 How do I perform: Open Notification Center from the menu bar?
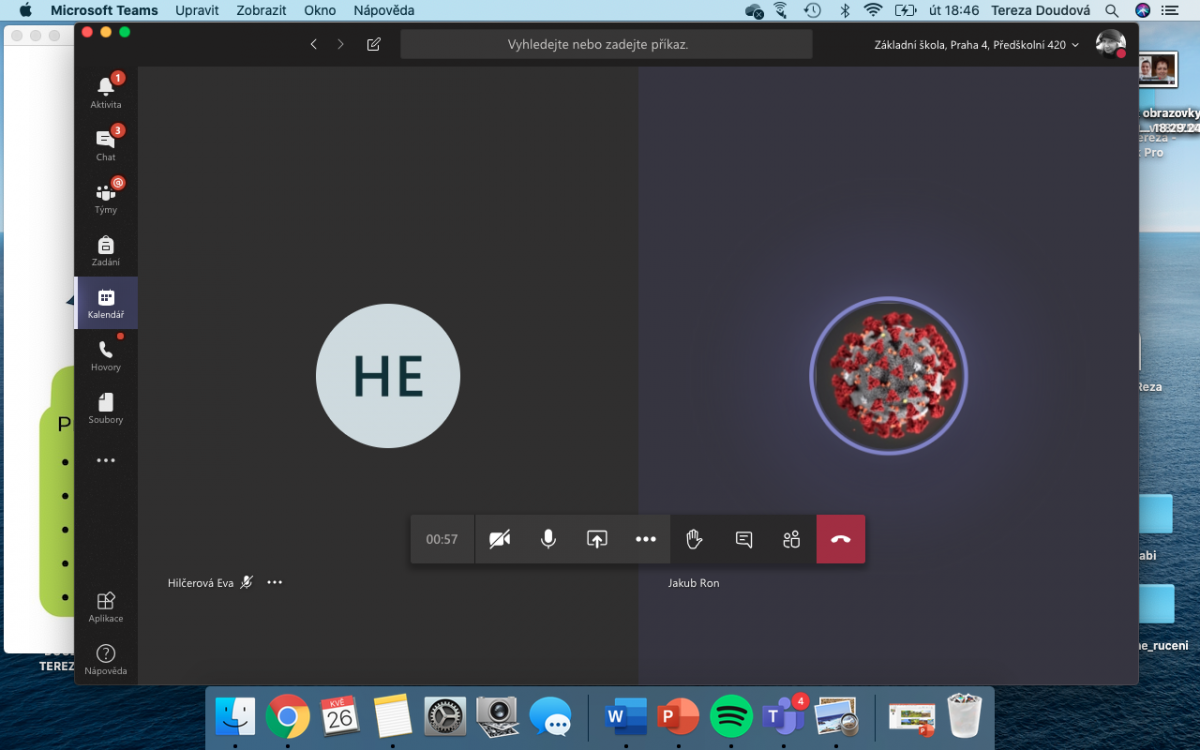point(1172,10)
